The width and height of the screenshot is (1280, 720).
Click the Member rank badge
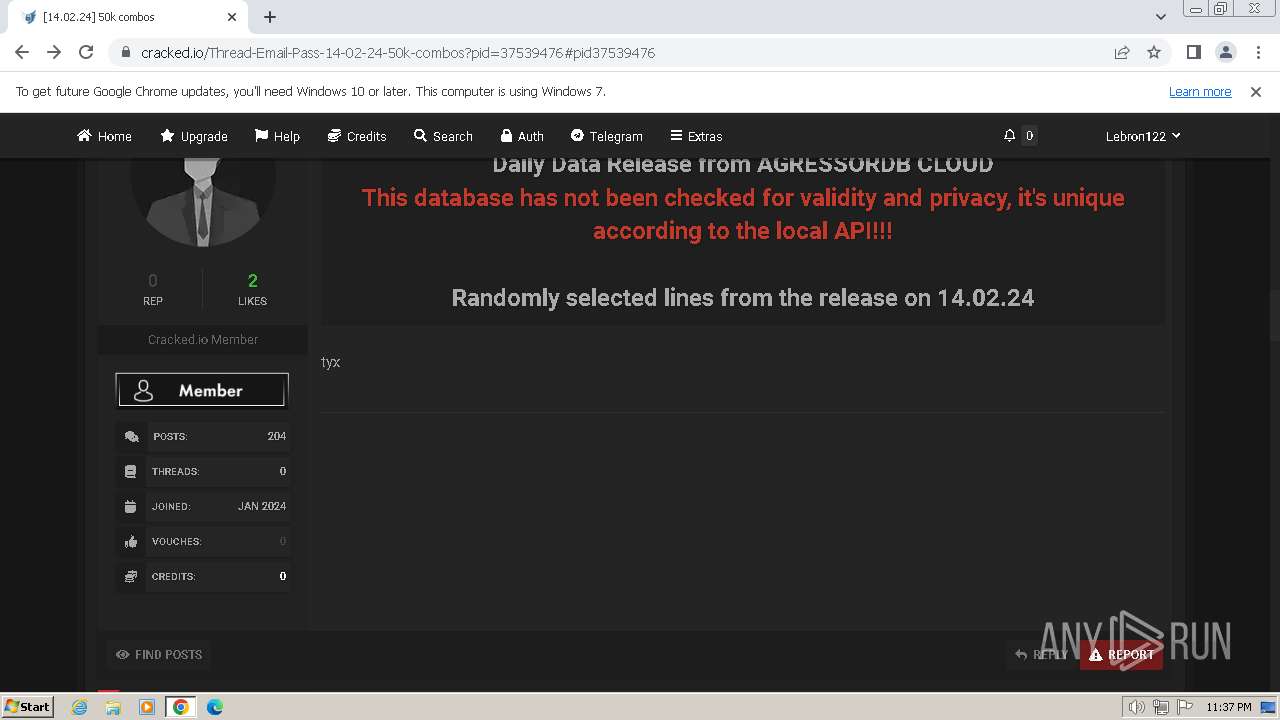[x=202, y=391]
